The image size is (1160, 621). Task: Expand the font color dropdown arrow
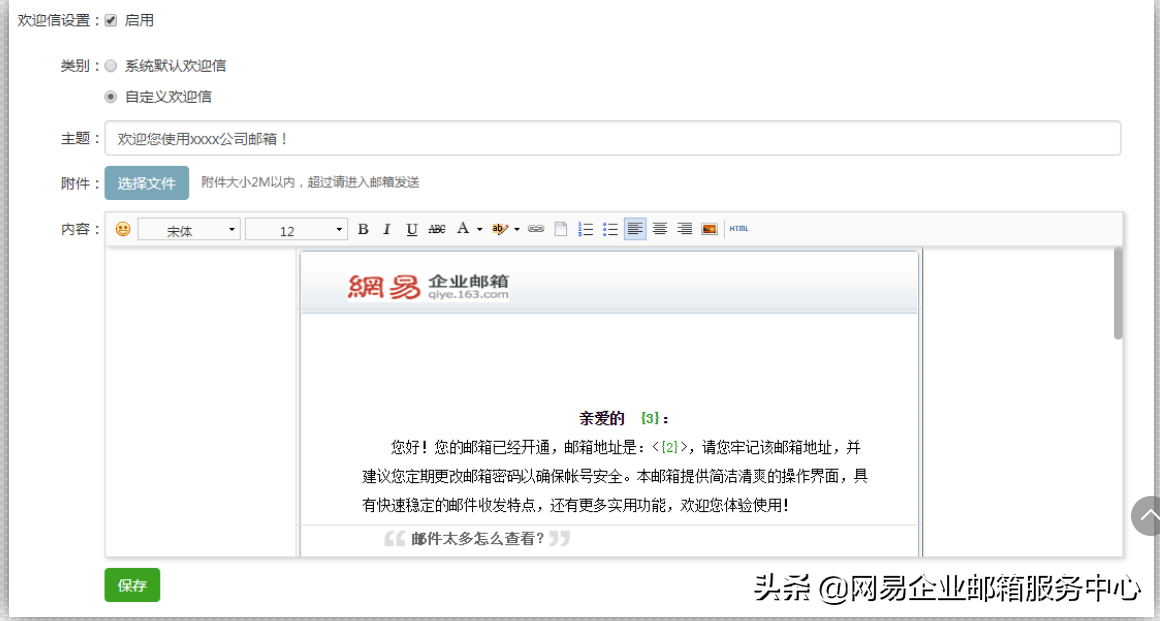pyautogui.click(x=478, y=229)
